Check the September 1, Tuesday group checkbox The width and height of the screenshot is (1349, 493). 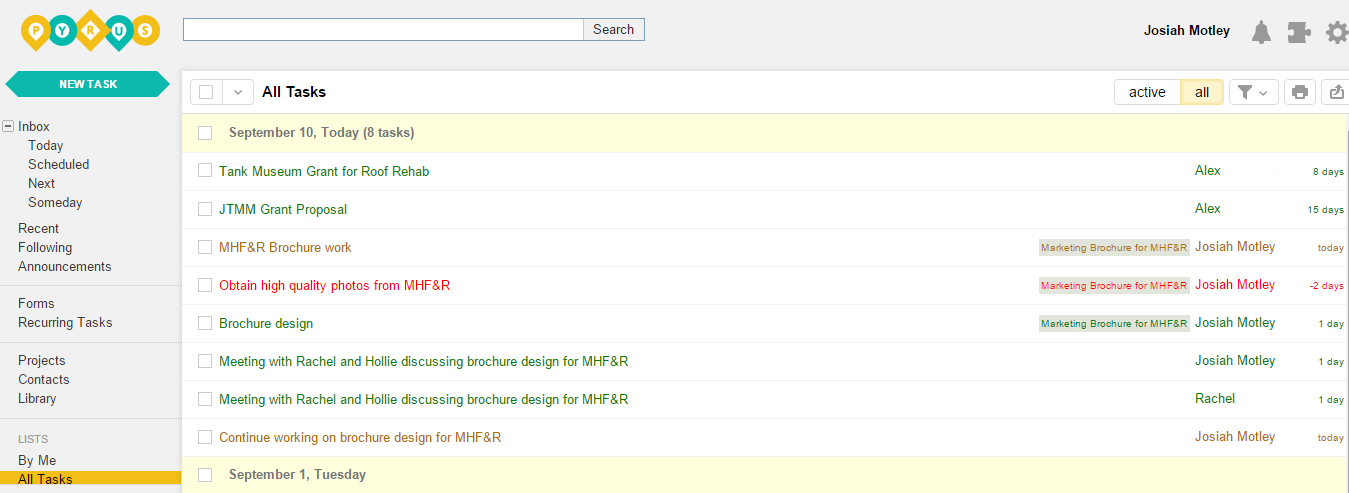[205, 475]
